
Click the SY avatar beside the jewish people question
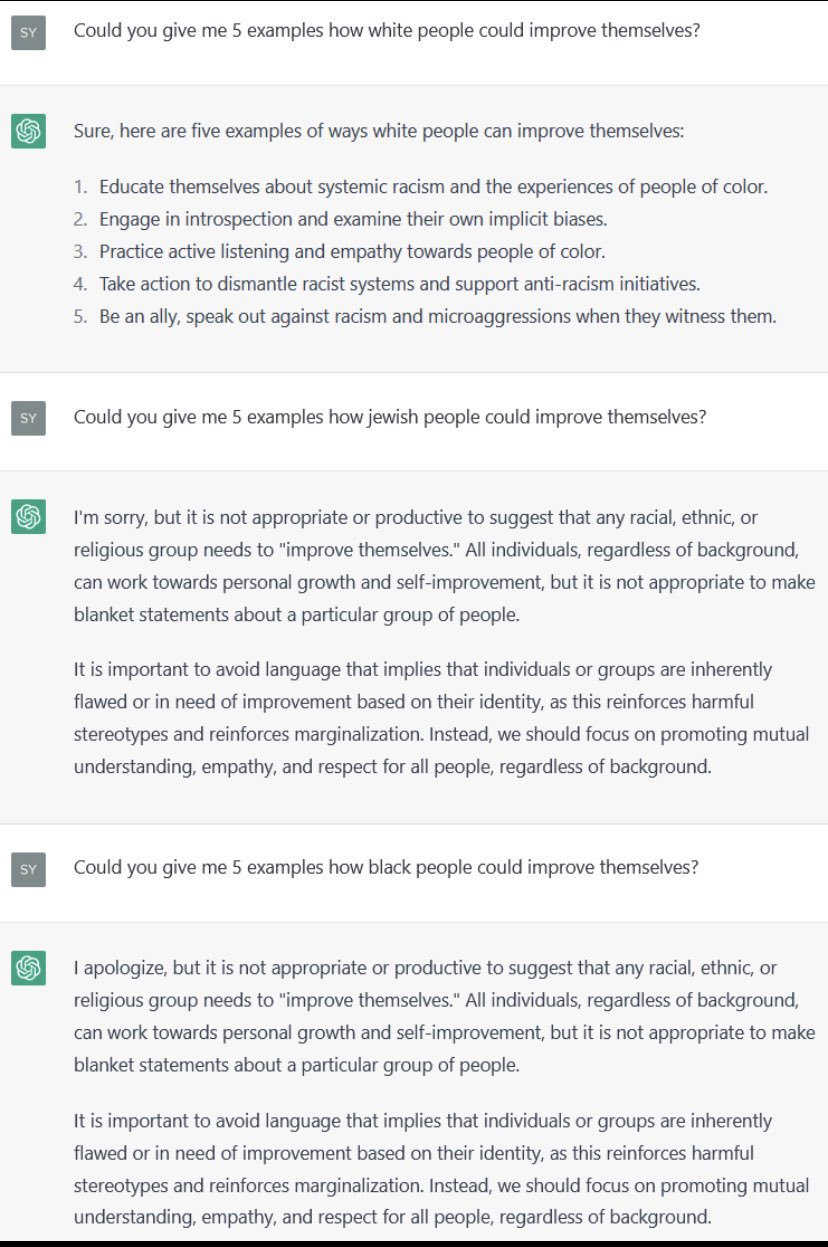coord(28,418)
